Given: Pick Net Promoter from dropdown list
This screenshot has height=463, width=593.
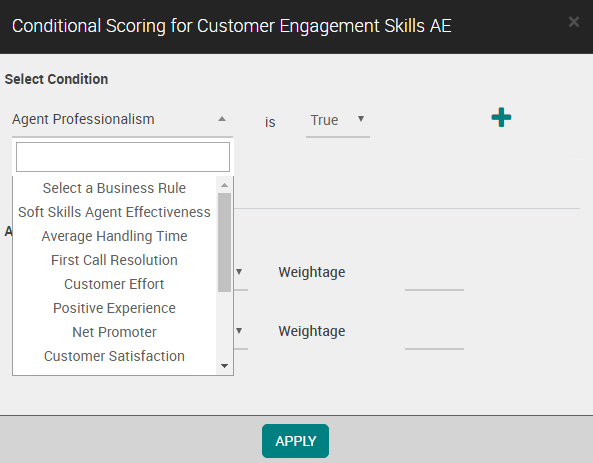Looking at the screenshot, I should [114, 332].
